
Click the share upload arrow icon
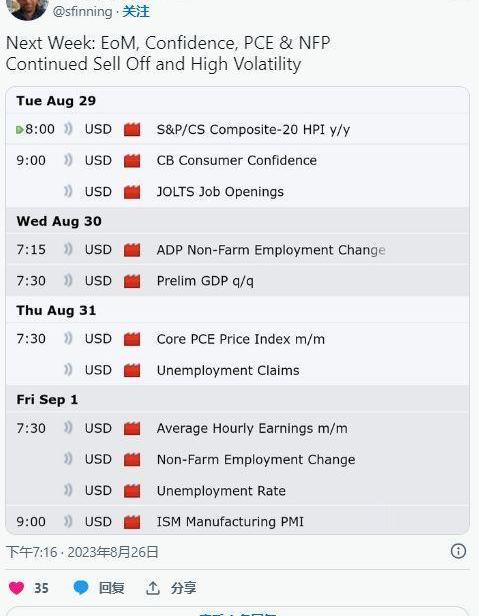coord(152,588)
